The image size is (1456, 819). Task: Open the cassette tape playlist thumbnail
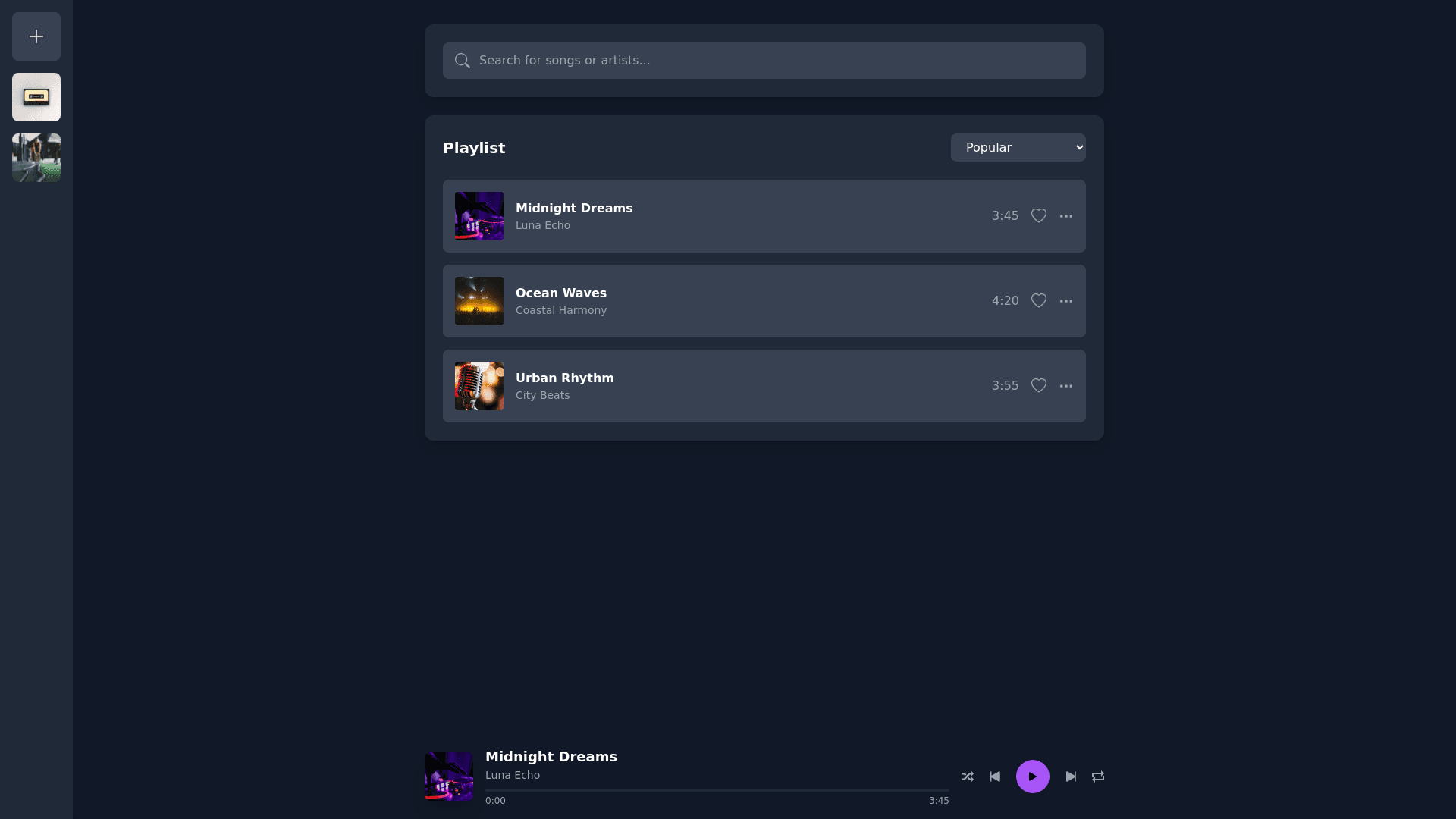coord(36,97)
